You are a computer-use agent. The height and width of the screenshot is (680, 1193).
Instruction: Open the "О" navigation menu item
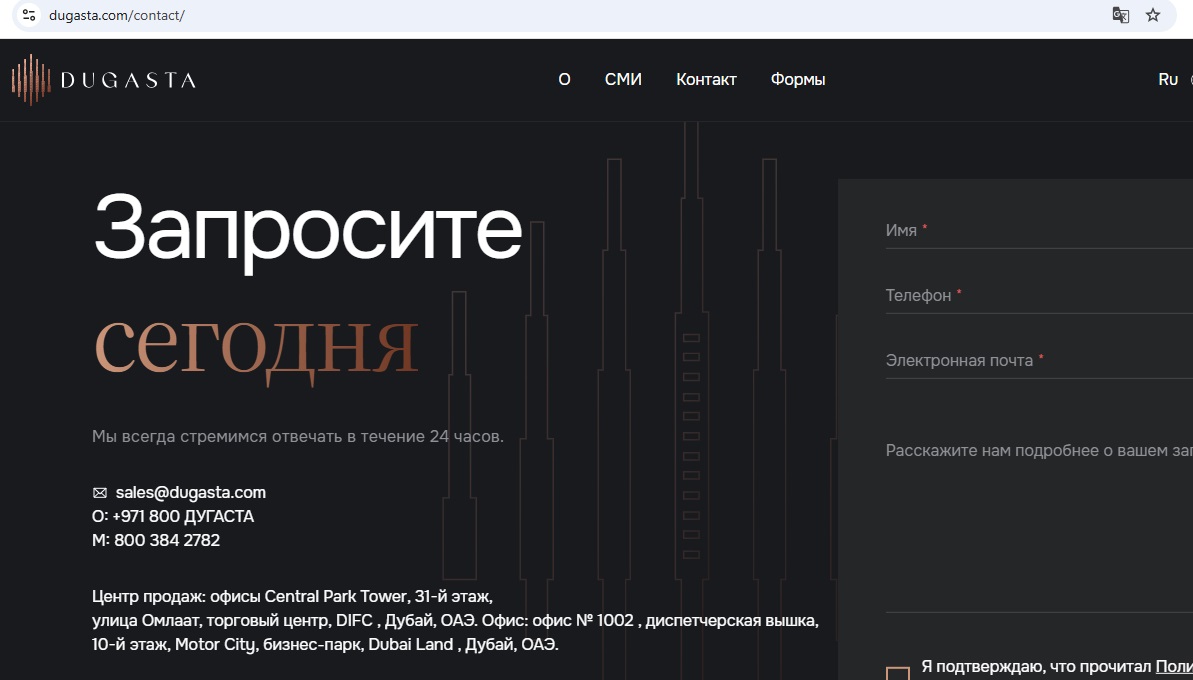click(564, 80)
